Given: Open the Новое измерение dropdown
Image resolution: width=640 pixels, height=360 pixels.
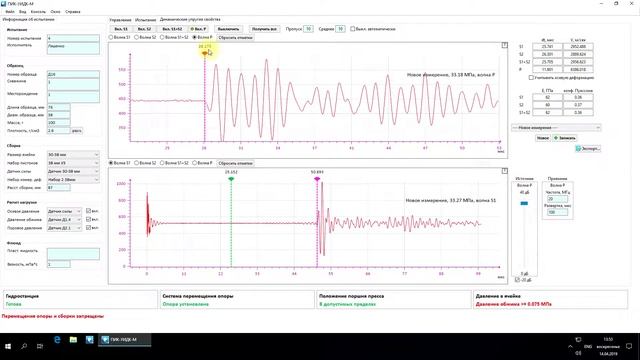Looking at the screenshot, I should click(556, 128).
